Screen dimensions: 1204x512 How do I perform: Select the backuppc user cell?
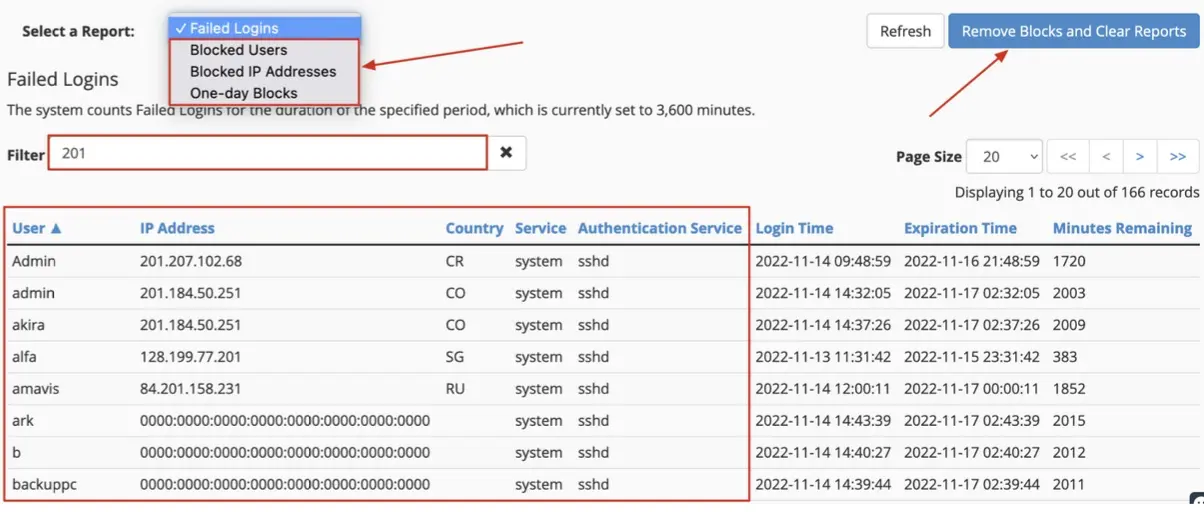[44, 485]
